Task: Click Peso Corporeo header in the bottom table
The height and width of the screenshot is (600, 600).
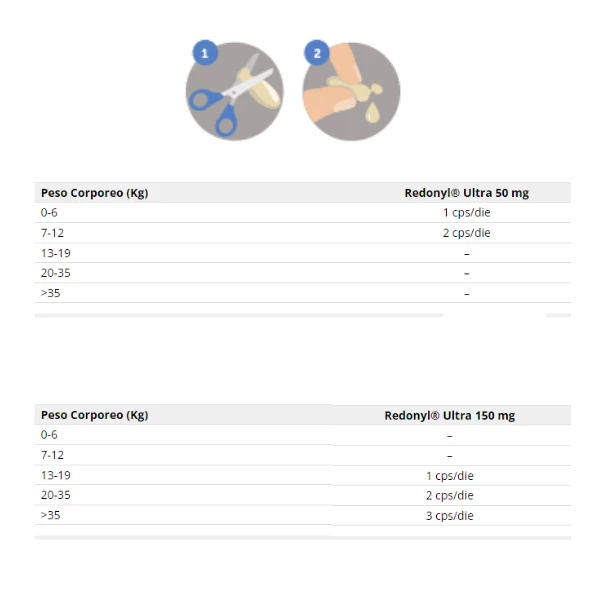Action: click(x=94, y=415)
